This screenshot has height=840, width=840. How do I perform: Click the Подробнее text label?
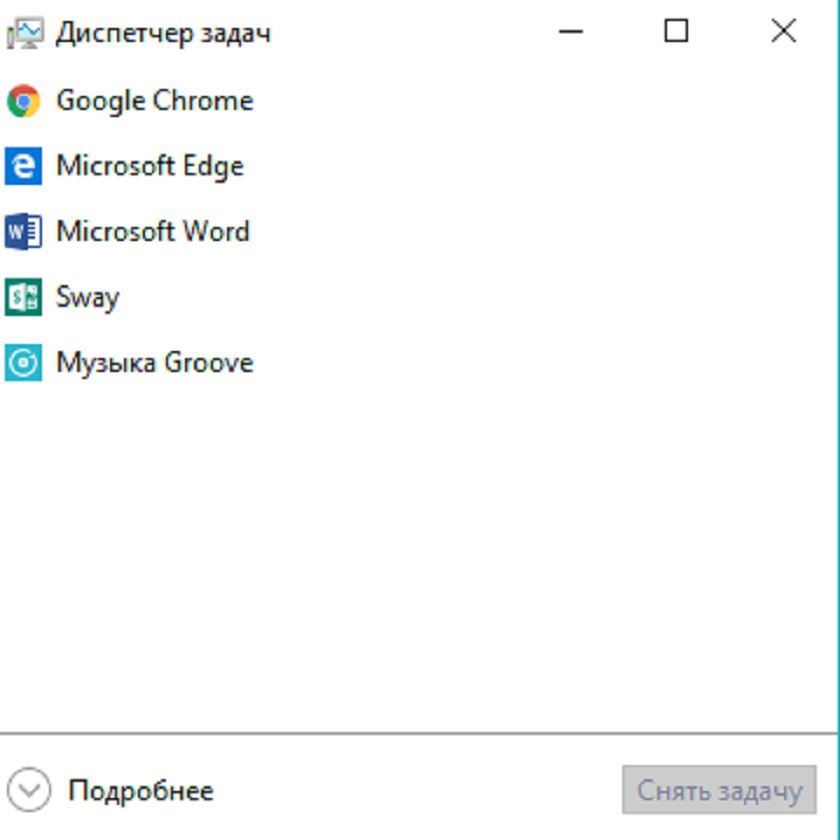(141, 791)
